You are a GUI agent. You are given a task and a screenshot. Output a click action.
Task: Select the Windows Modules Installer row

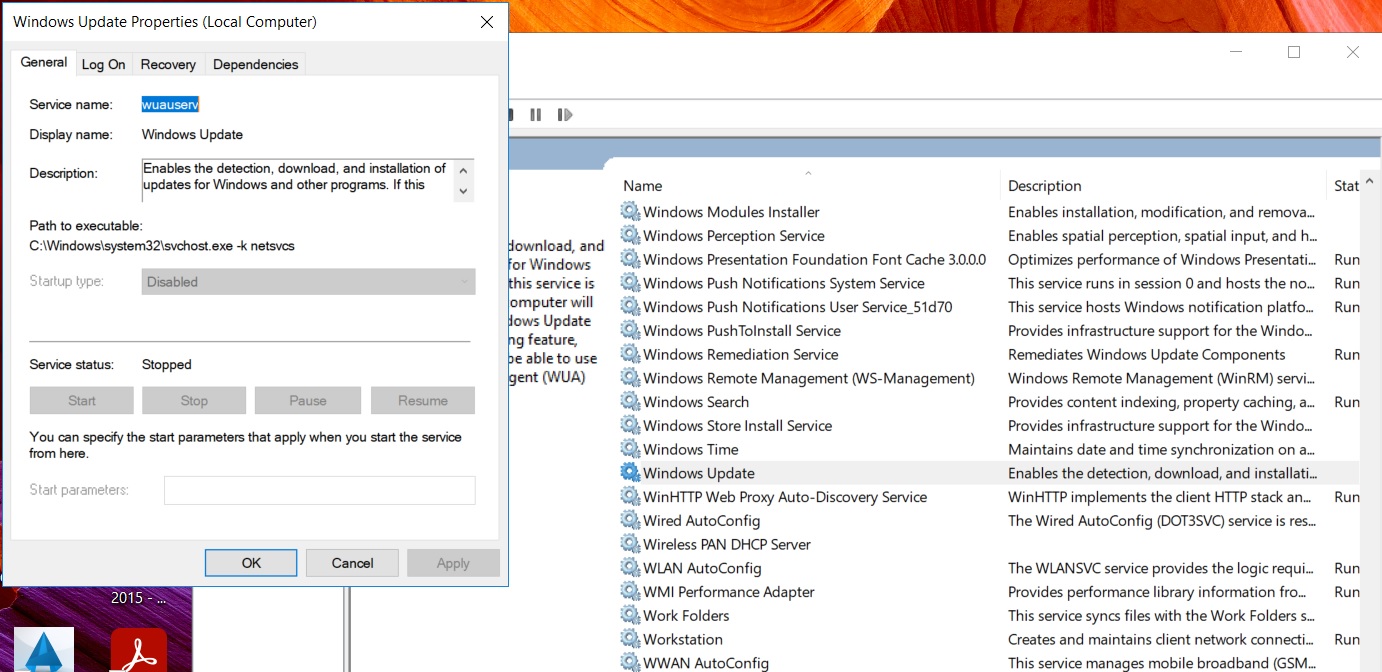click(x=988, y=212)
